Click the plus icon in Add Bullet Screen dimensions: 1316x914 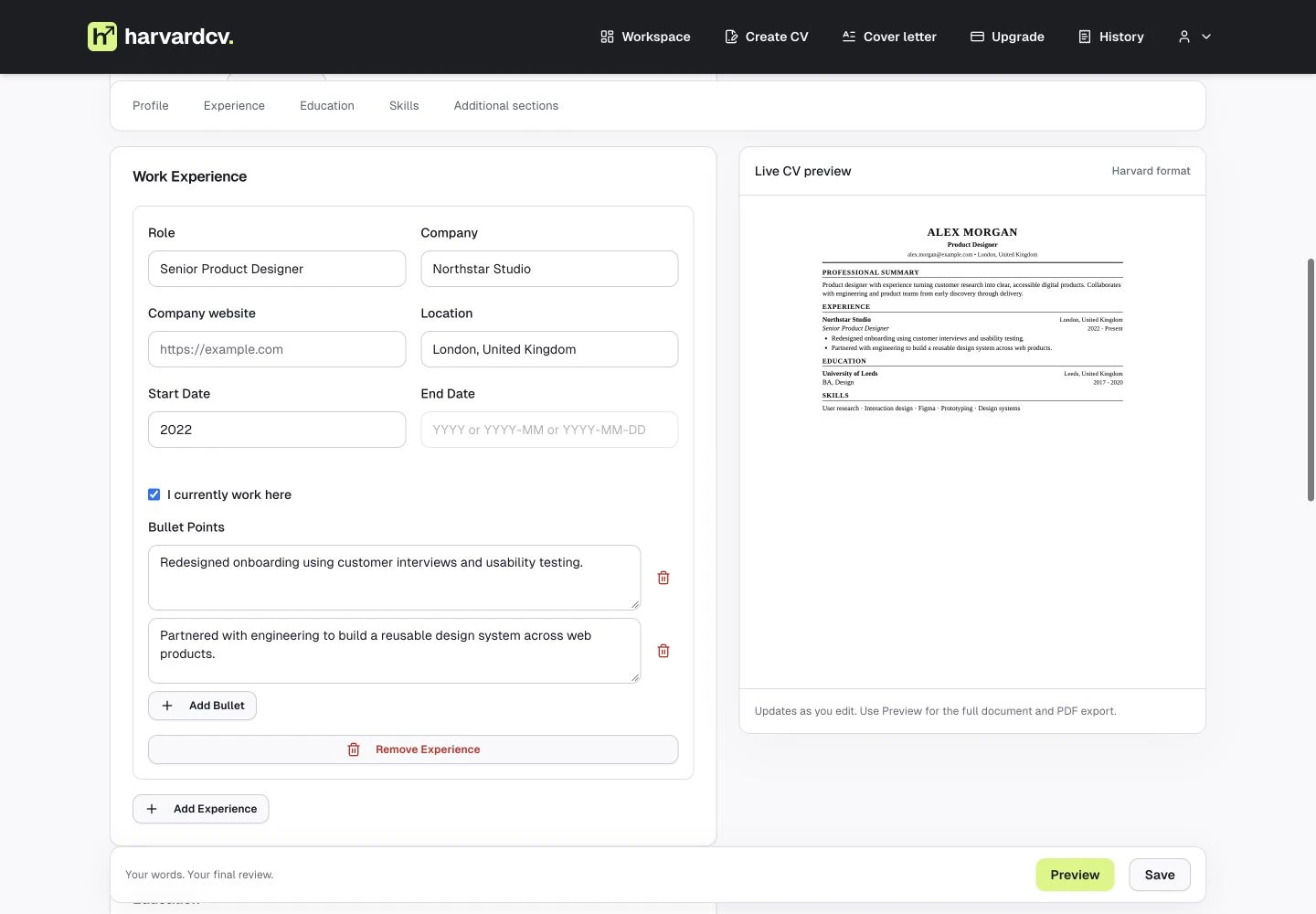[x=167, y=706]
